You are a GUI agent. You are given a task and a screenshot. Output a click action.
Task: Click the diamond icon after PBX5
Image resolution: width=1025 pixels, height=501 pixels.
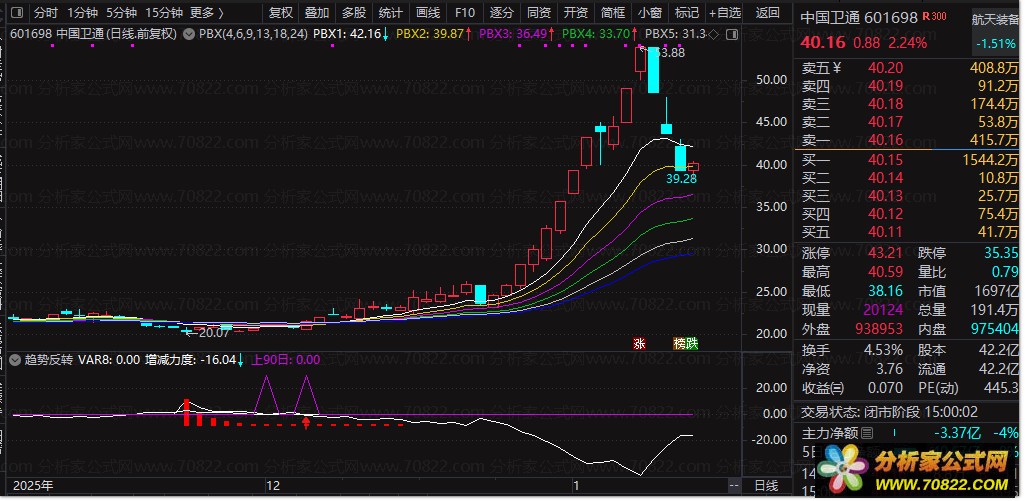(x=713, y=34)
